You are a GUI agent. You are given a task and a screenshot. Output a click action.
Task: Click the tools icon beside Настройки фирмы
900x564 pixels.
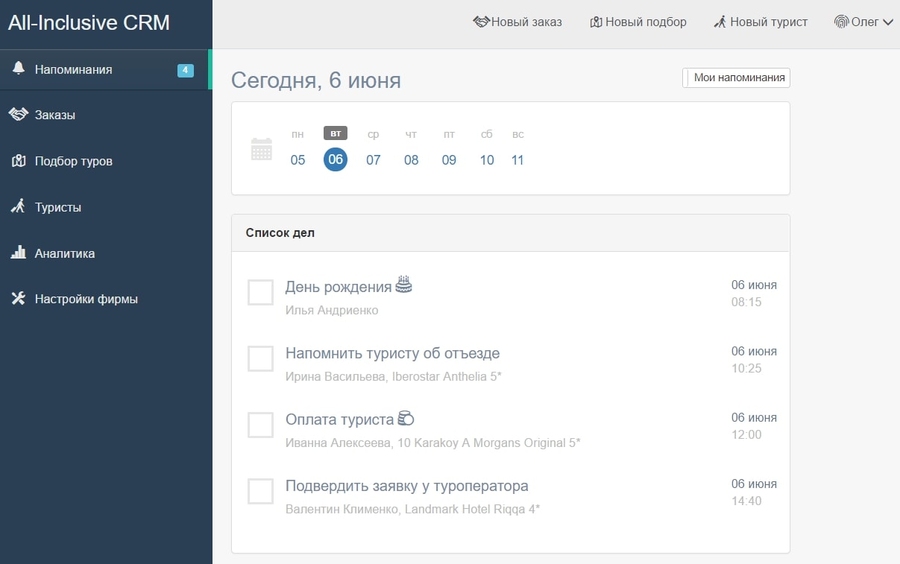18,299
